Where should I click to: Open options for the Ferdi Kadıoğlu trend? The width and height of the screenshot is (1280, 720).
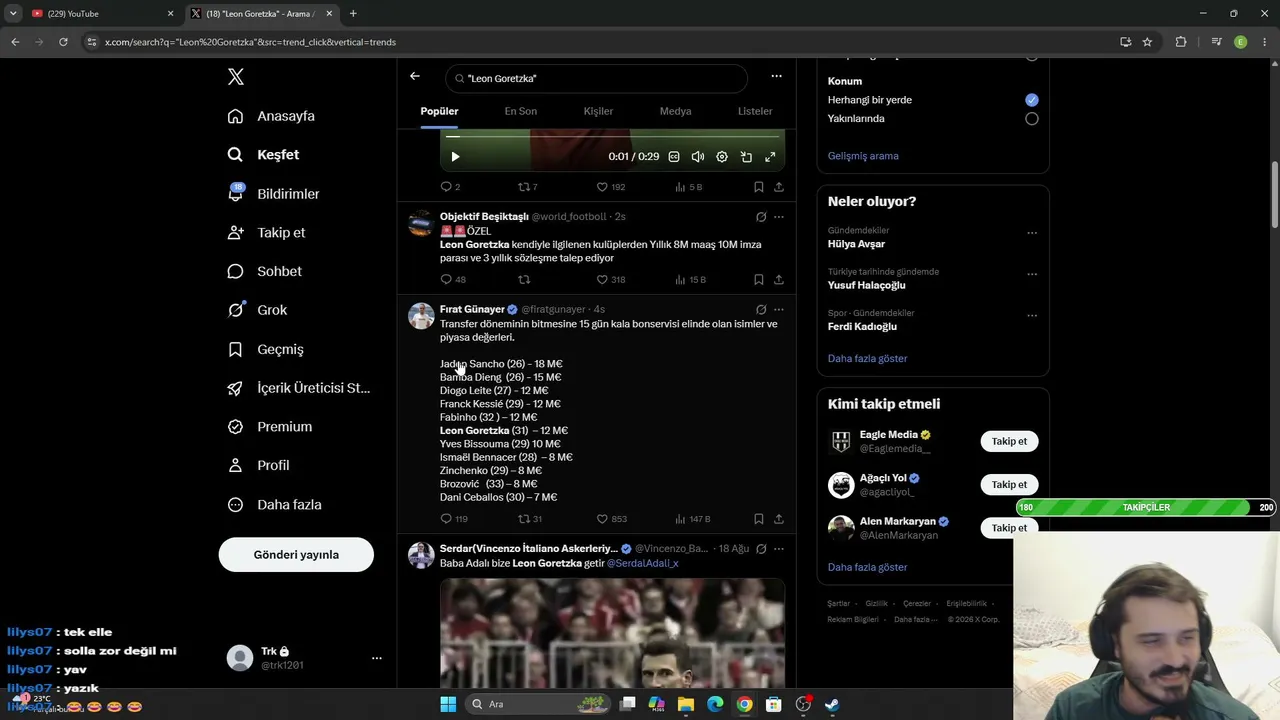tap(1032, 316)
